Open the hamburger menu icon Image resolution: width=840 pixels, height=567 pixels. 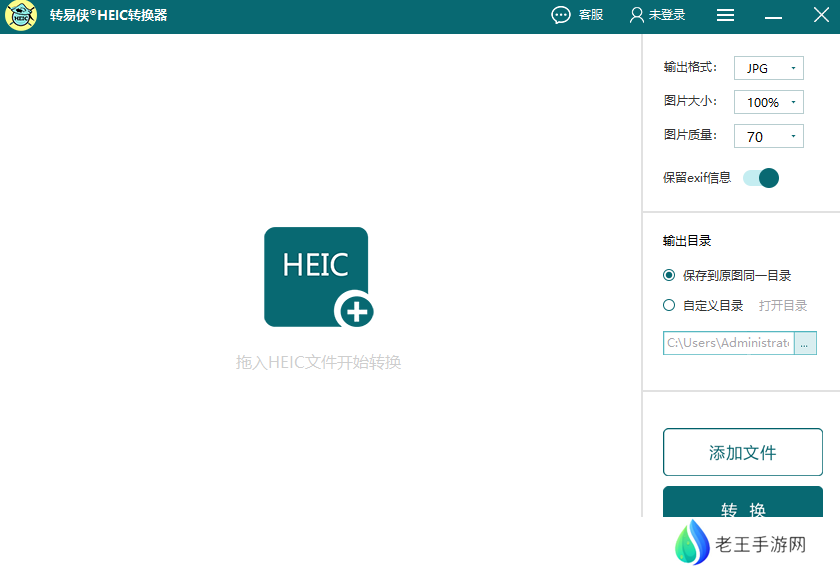pyautogui.click(x=726, y=15)
